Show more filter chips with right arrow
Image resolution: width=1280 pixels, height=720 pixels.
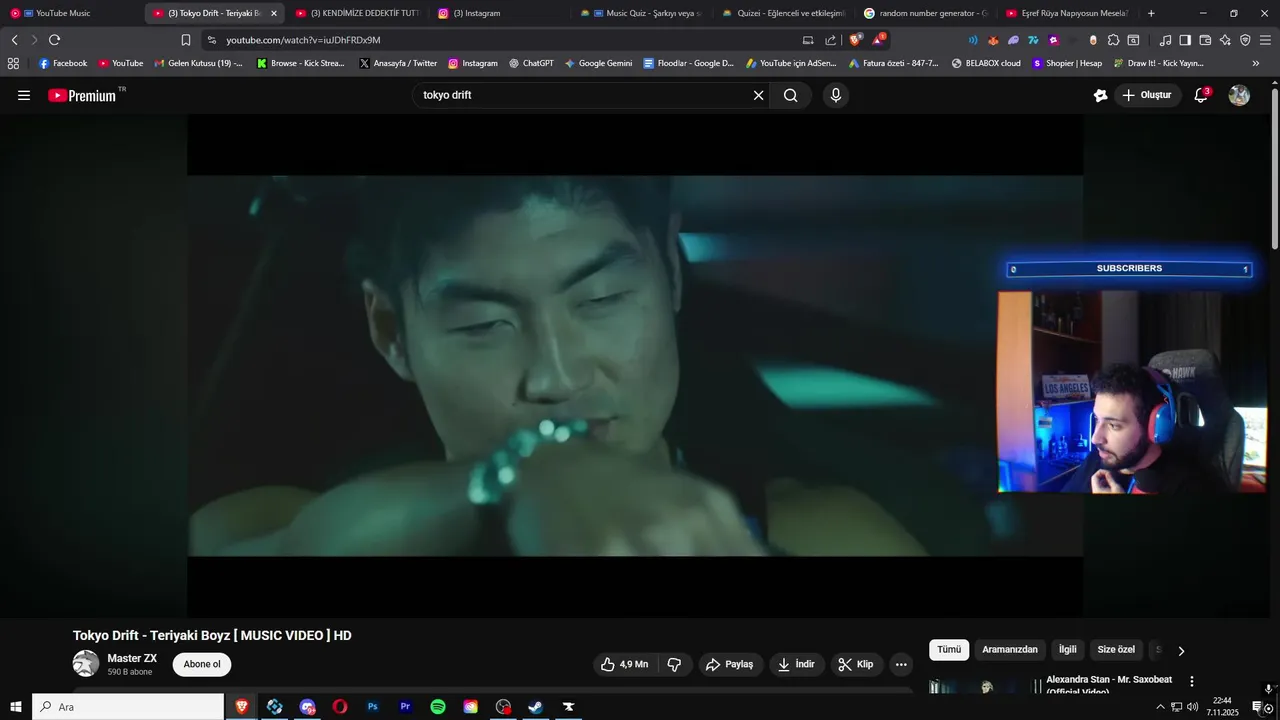(1181, 651)
